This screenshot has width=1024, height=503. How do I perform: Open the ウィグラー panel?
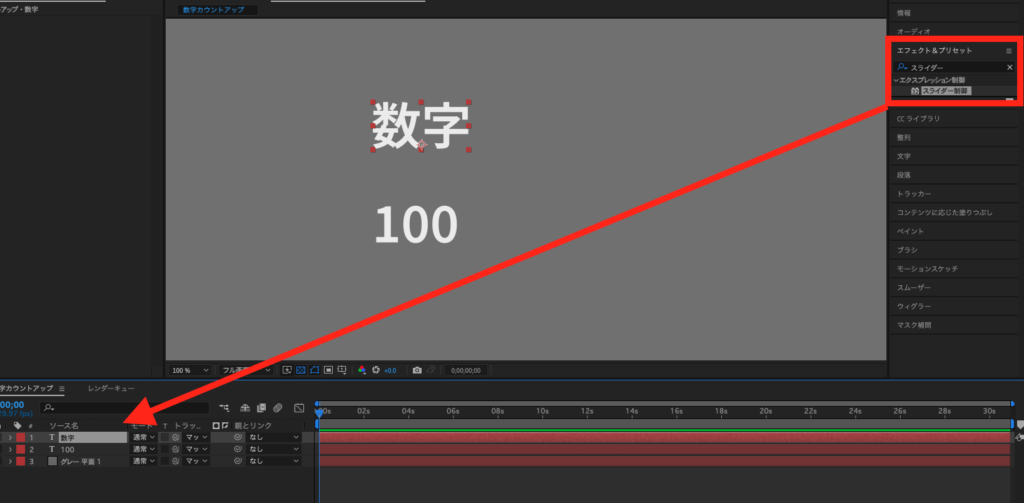914,306
